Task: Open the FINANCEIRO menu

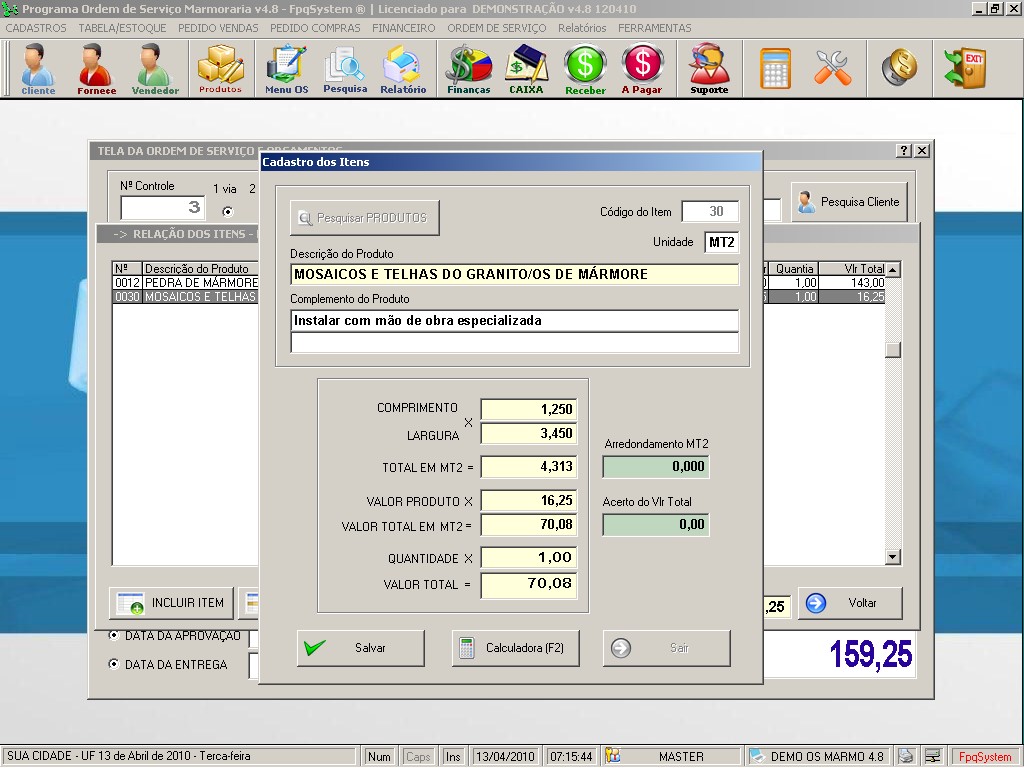Action: click(x=403, y=28)
